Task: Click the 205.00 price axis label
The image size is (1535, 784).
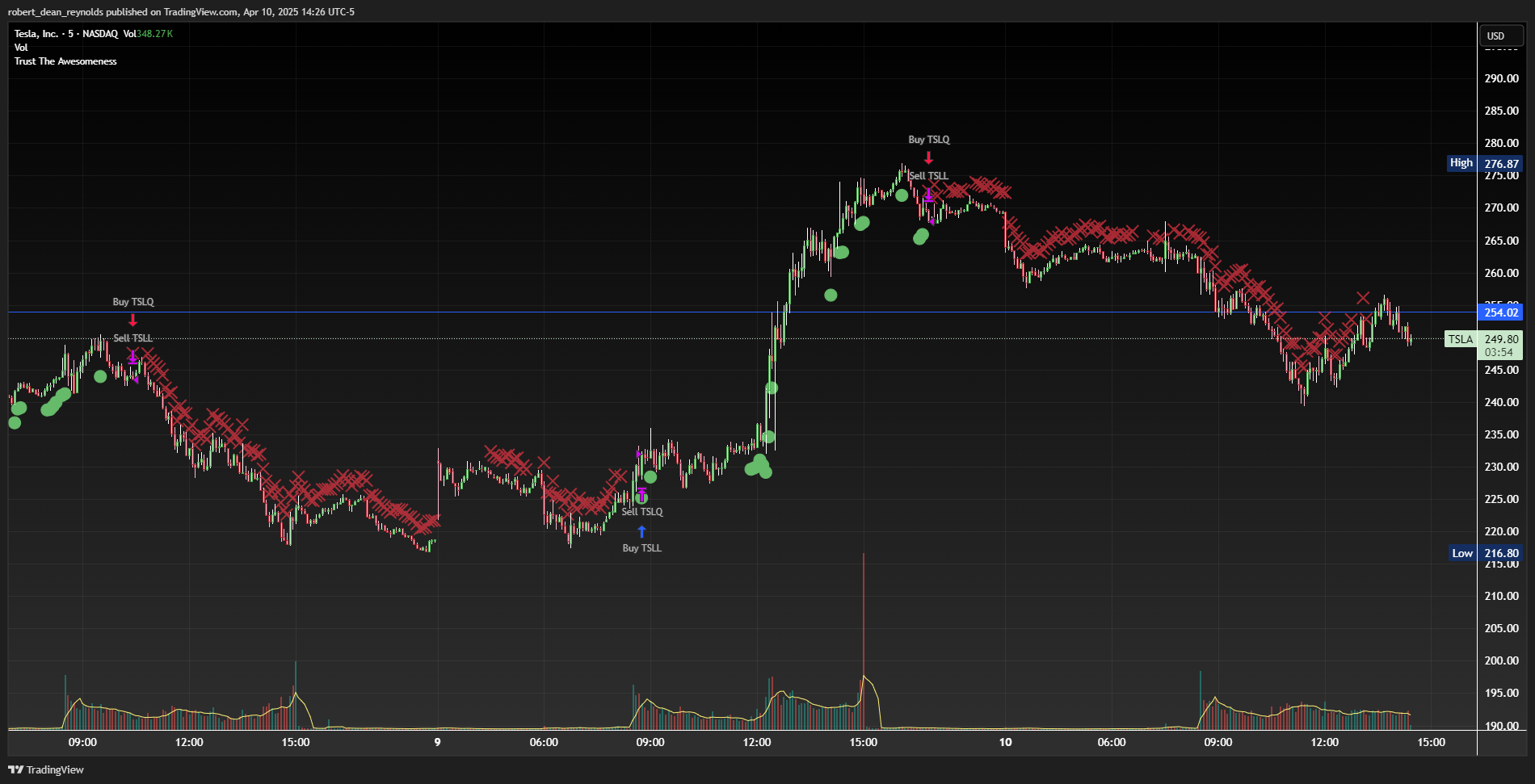Action: point(1502,628)
